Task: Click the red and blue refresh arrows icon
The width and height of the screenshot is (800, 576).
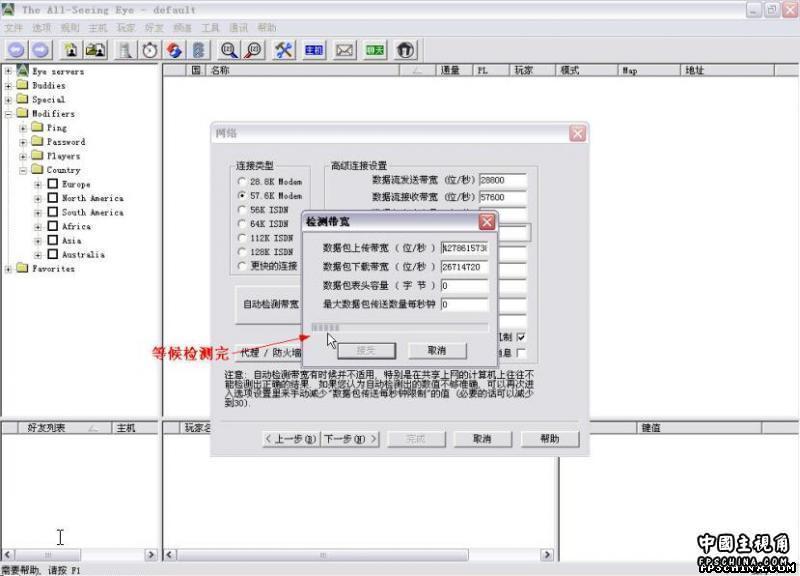Action: click(174, 50)
